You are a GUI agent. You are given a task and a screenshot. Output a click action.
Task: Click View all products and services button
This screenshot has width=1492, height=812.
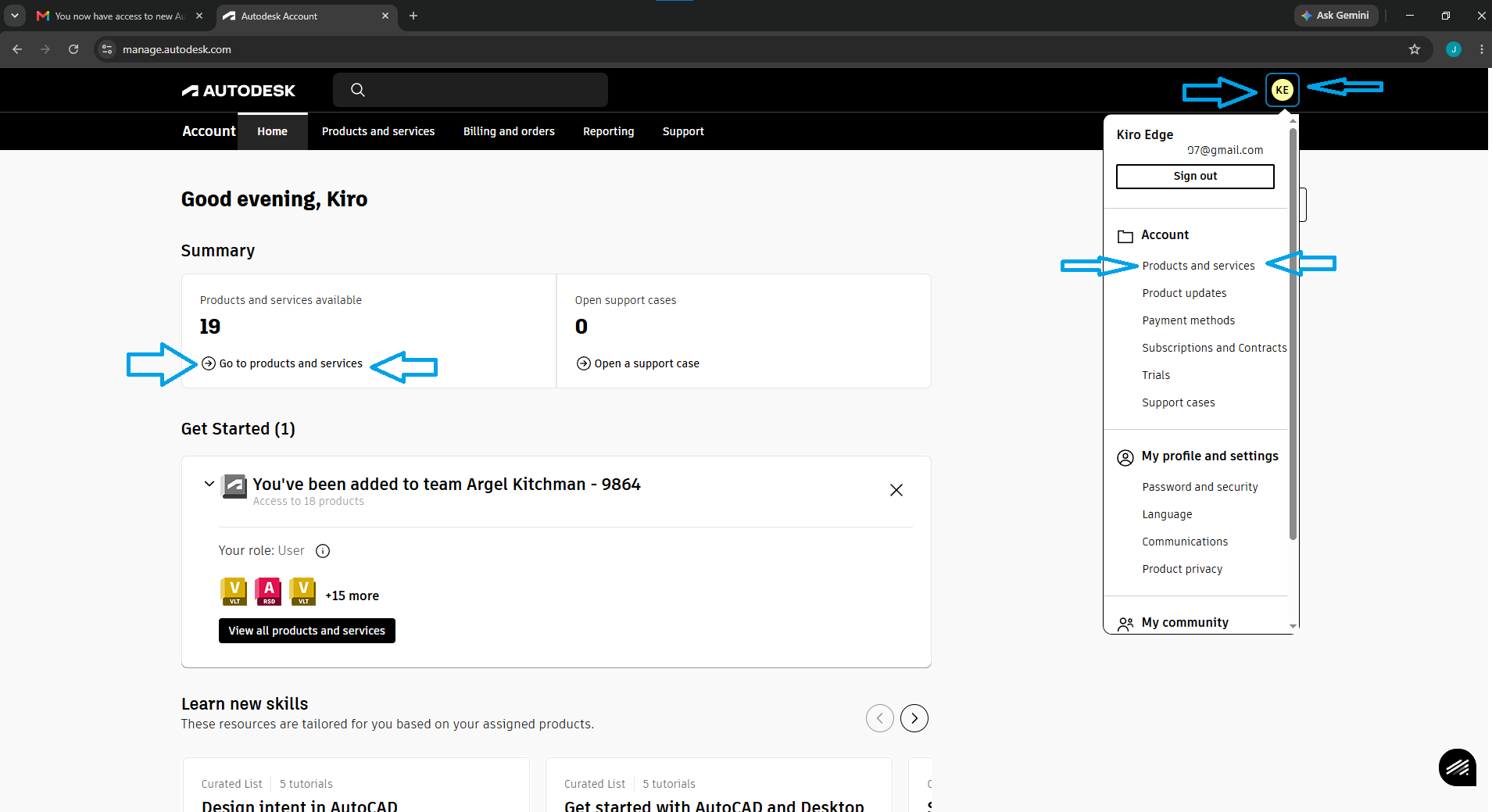307,631
